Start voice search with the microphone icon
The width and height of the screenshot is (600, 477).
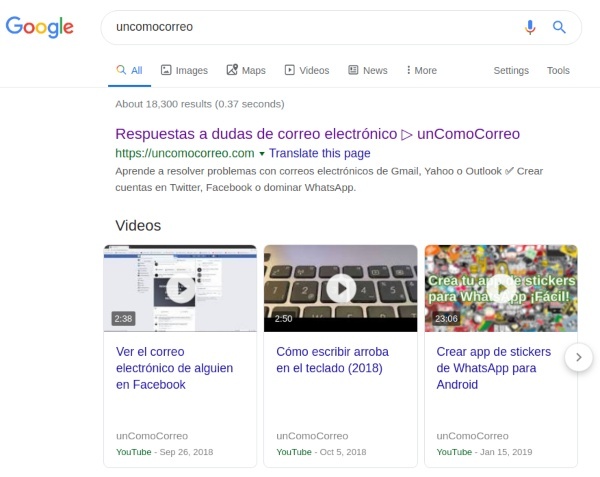[x=530, y=27]
